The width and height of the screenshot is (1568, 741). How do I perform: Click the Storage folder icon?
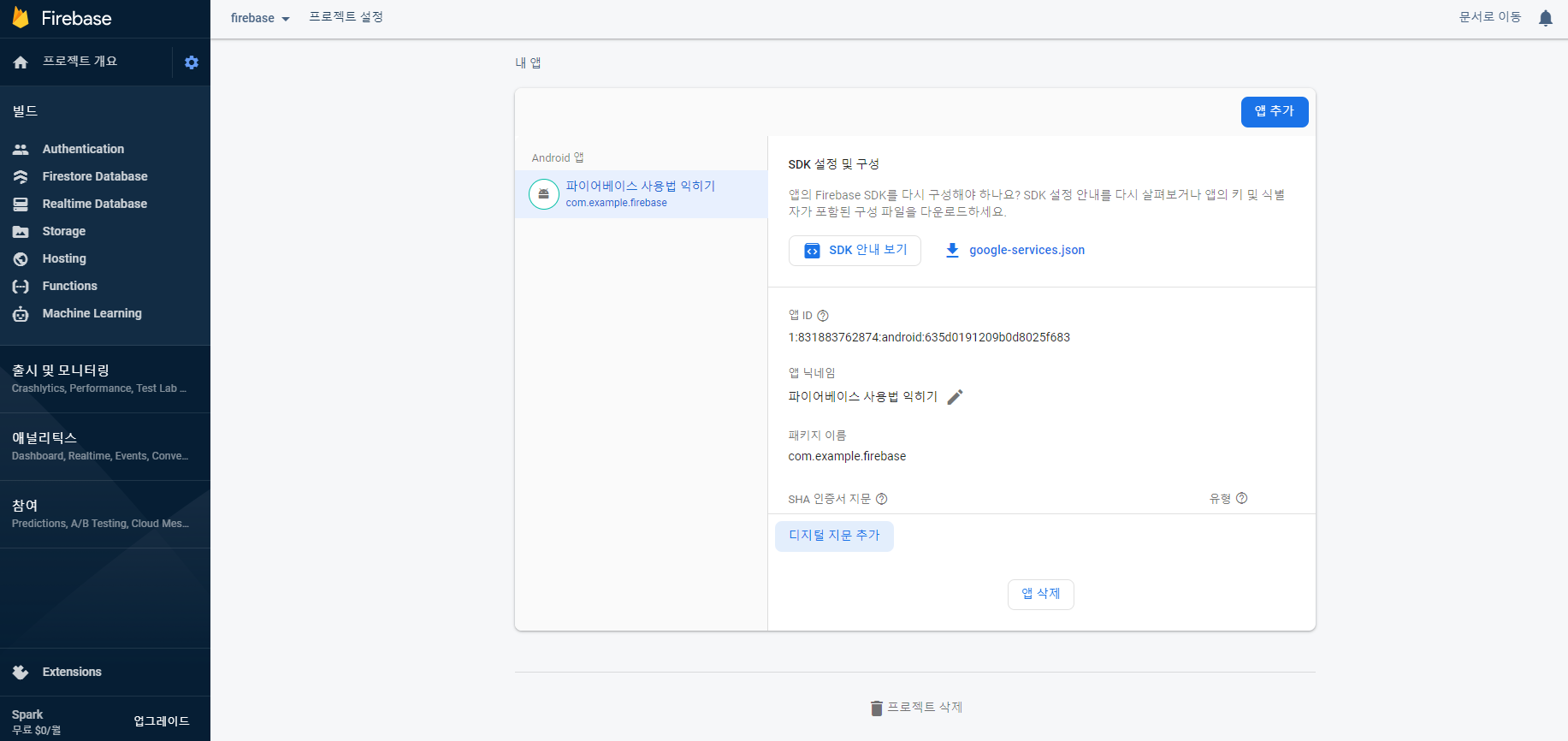tap(21, 231)
